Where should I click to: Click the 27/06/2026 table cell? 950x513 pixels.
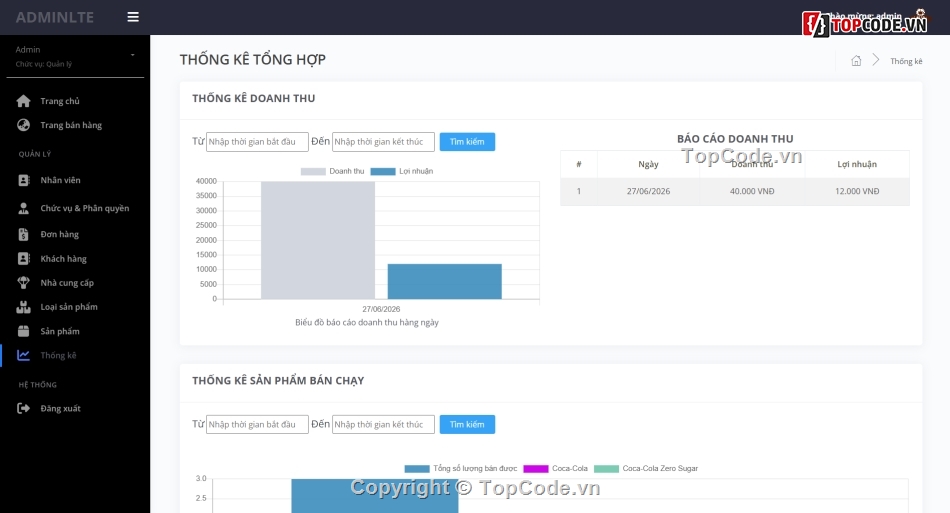coord(648,191)
